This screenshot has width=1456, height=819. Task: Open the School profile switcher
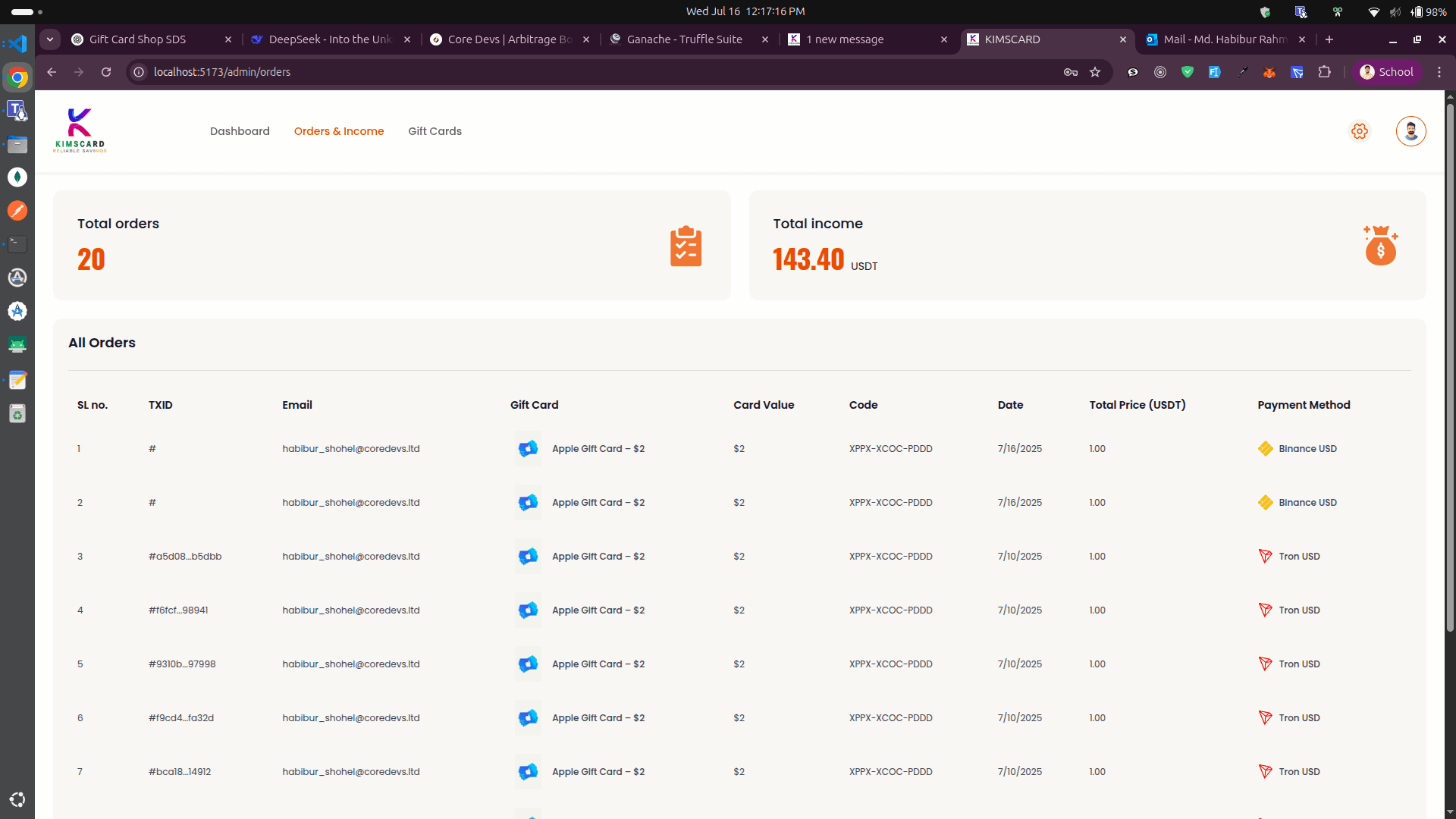point(1388,72)
